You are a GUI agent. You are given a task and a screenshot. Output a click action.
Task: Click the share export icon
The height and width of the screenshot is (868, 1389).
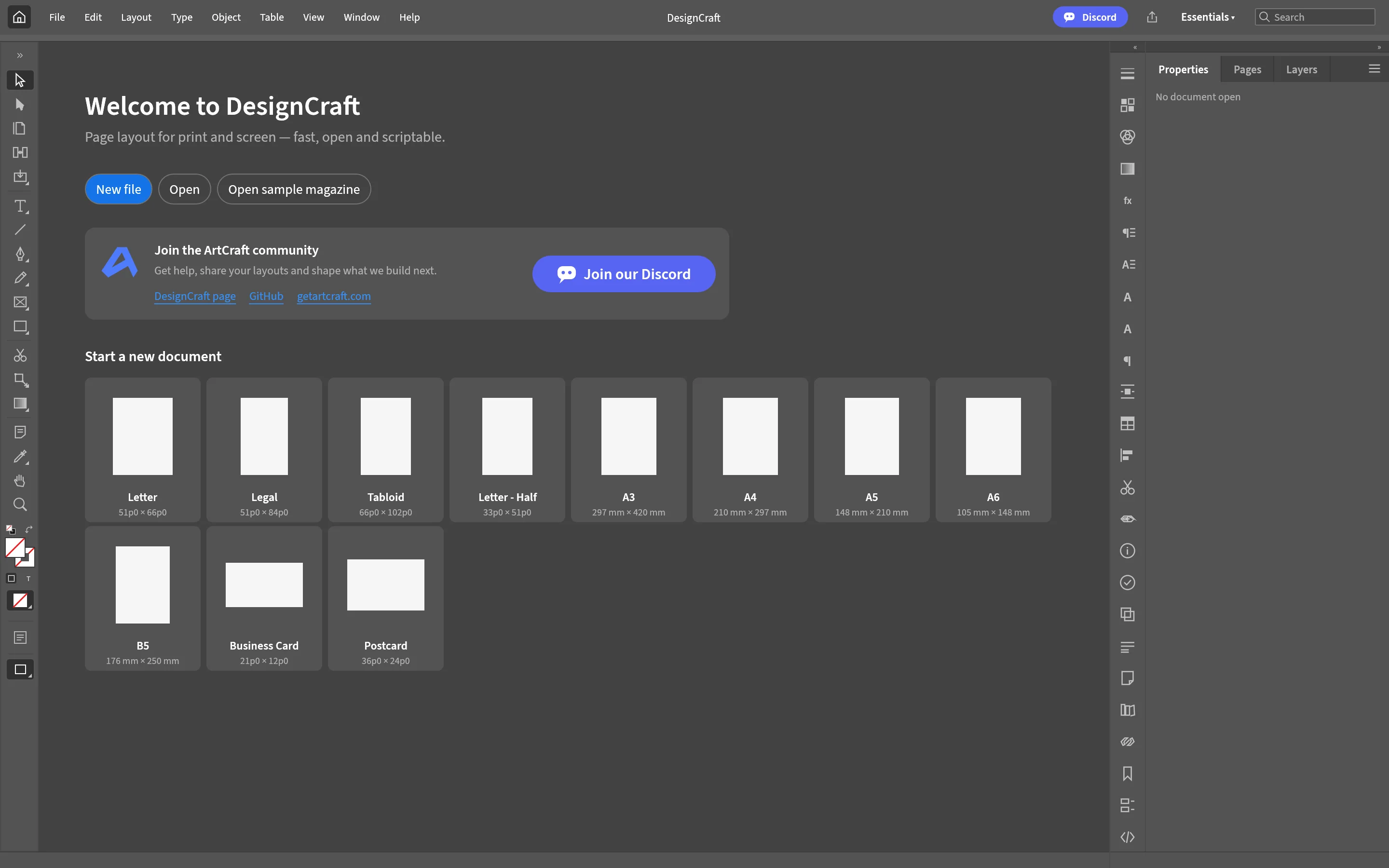[x=1152, y=17]
